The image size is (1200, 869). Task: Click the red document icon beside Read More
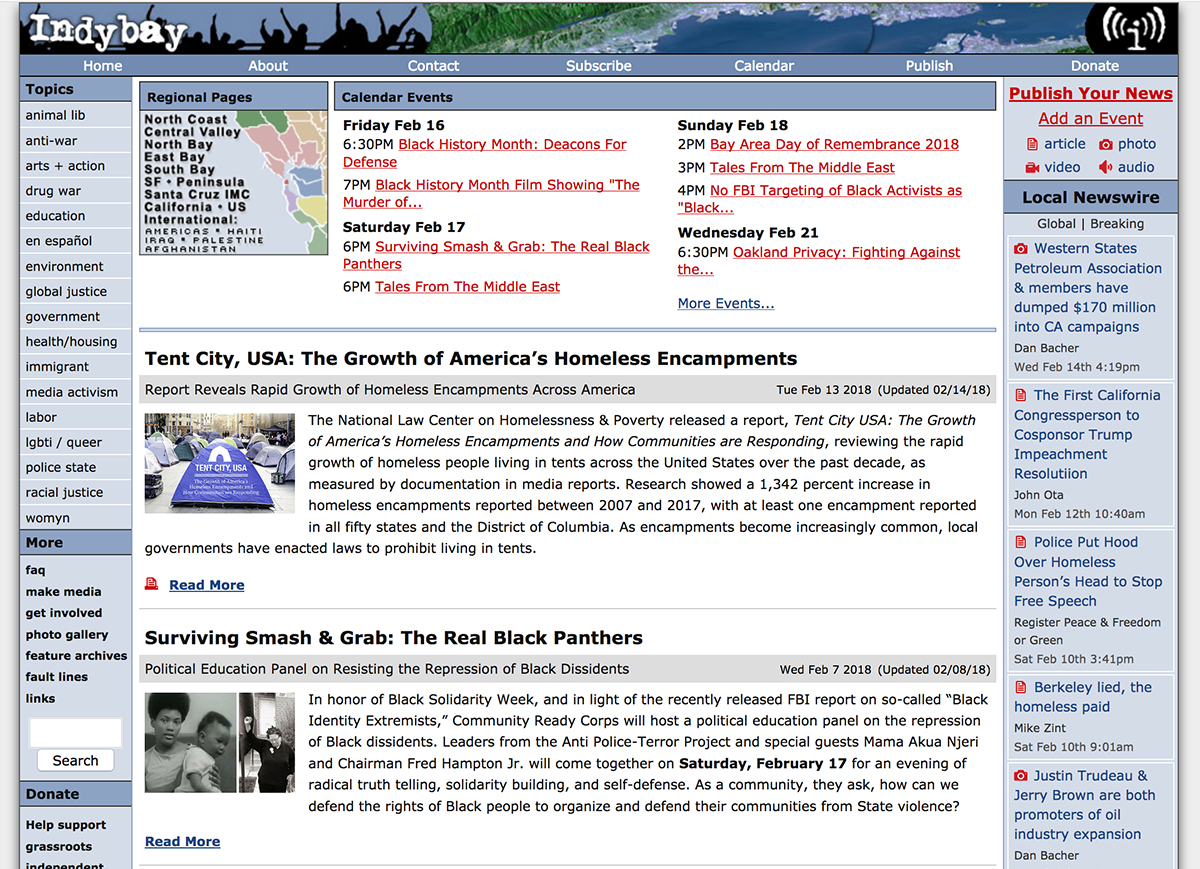152,584
